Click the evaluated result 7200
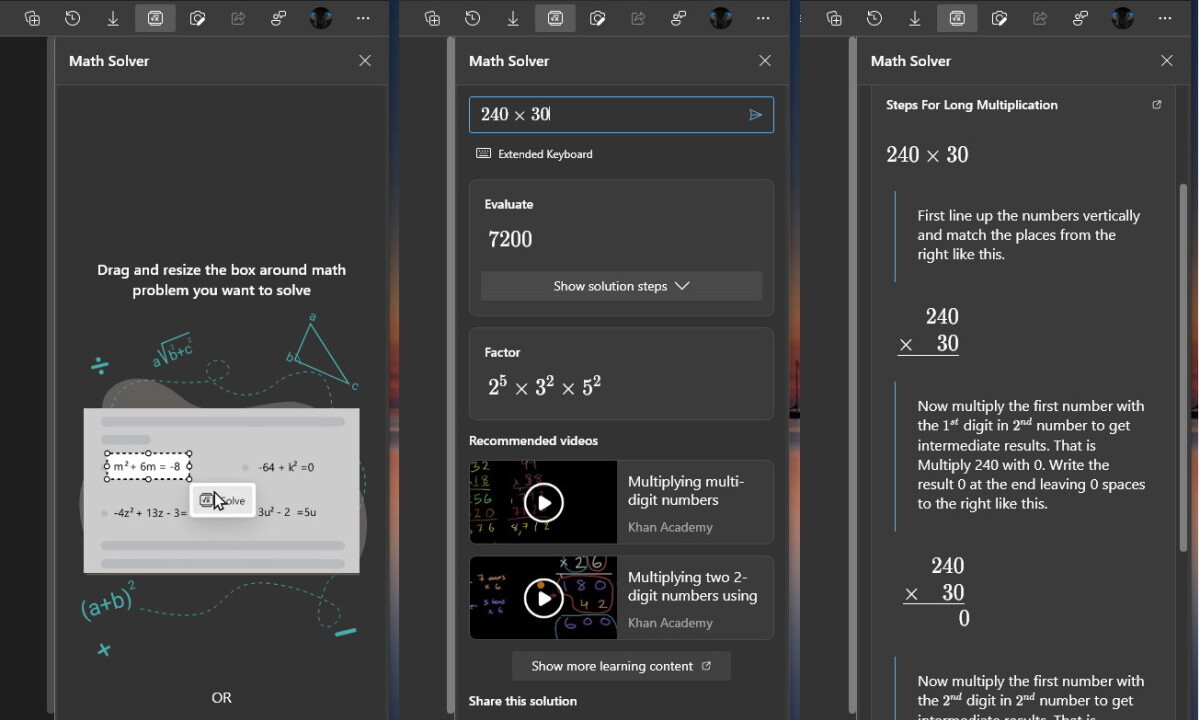1200x720 pixels. [510, 239]
